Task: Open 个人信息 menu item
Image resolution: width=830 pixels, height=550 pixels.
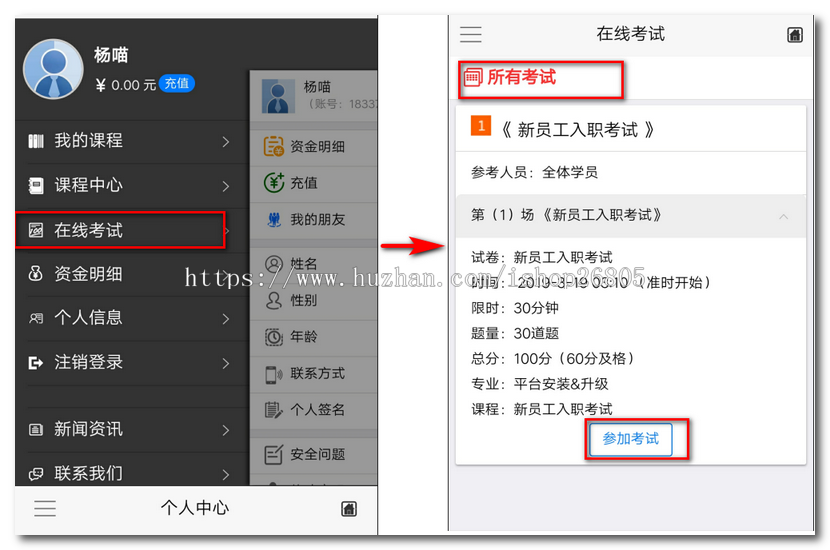Action: tap(132, 318)
